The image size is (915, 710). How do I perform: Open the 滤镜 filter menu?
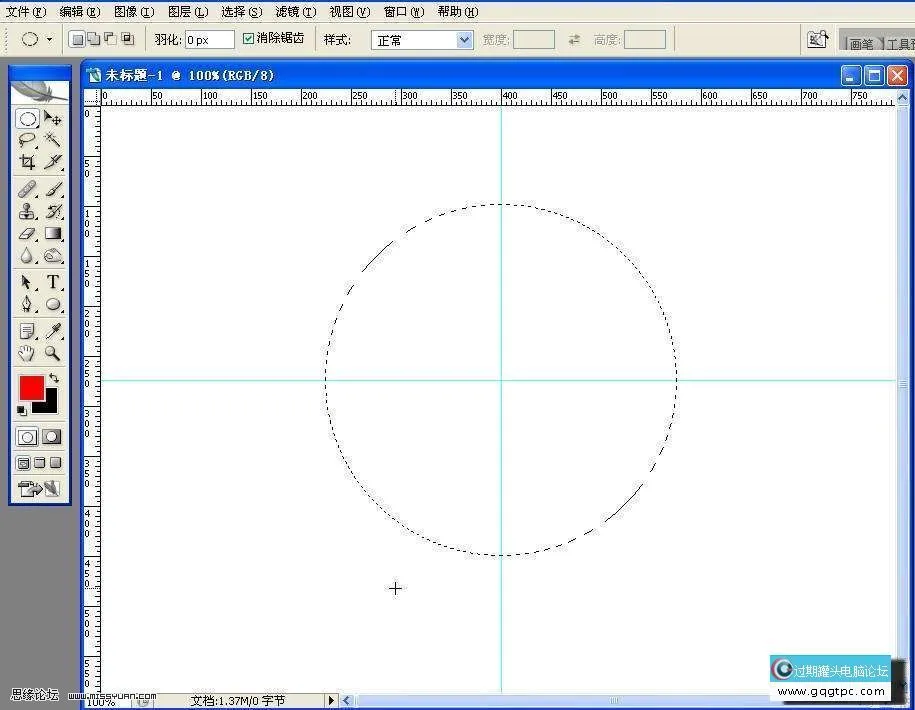(295, 12)
